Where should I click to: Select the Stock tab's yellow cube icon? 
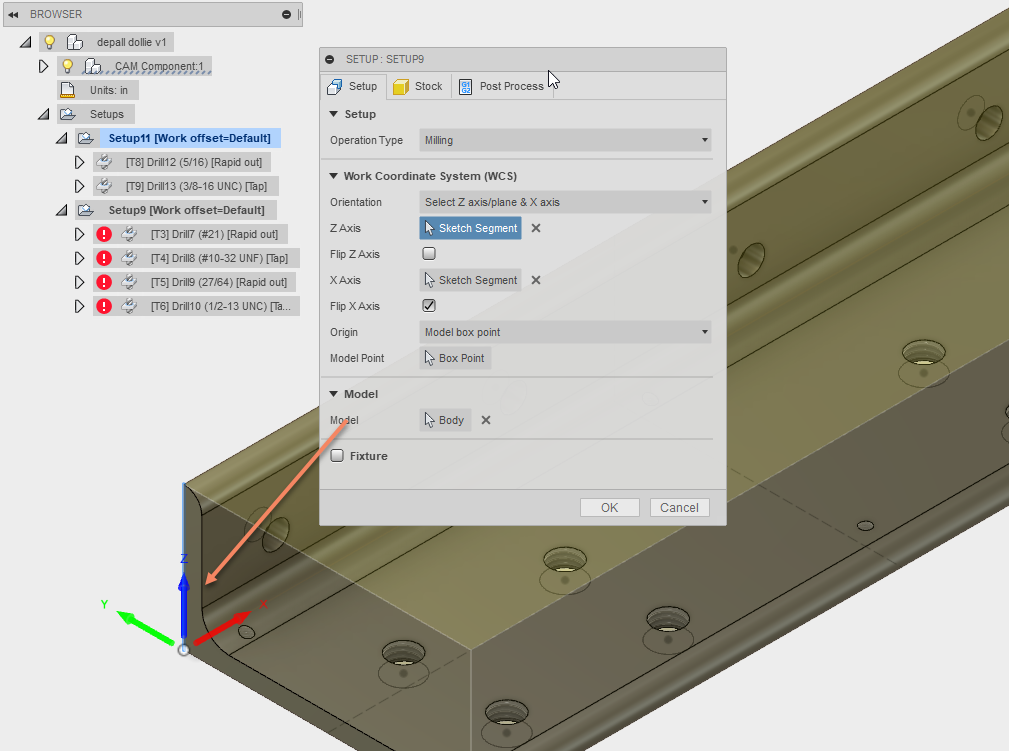click(402, 86)
